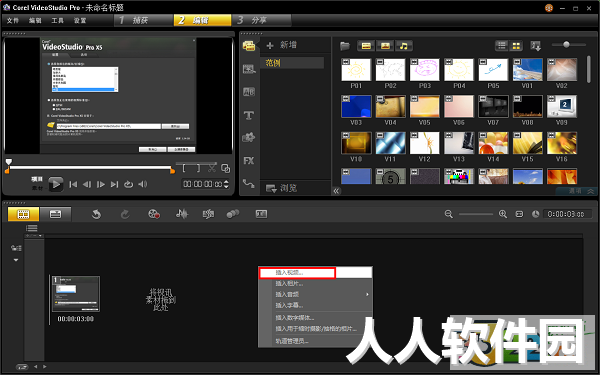Screen dimensions: 600x375
Task: Click the track list icon above storyboard
Action: click(31, 228)
